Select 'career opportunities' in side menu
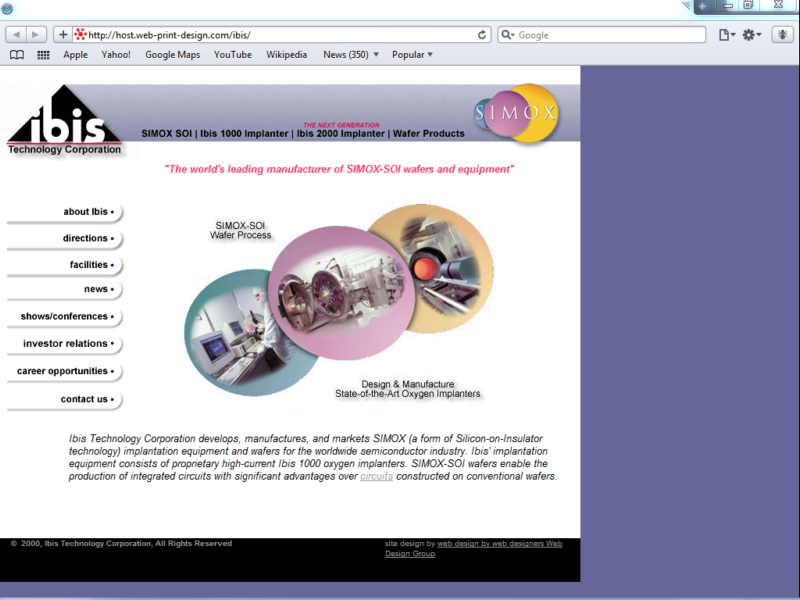 click(x=62, y=371)
